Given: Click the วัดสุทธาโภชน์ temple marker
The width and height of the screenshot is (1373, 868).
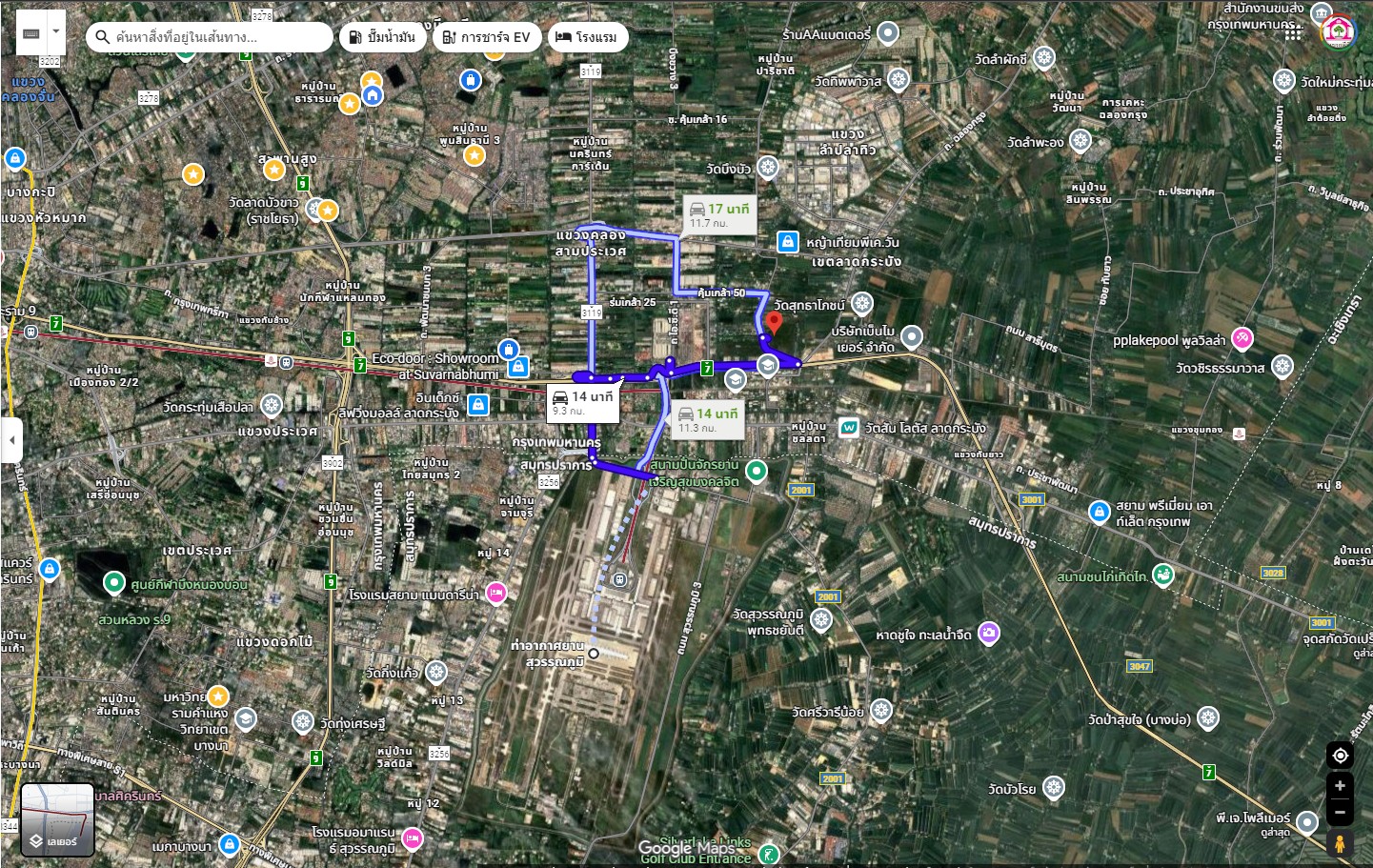Looking at the screenshot, I should tap(861, 304).
